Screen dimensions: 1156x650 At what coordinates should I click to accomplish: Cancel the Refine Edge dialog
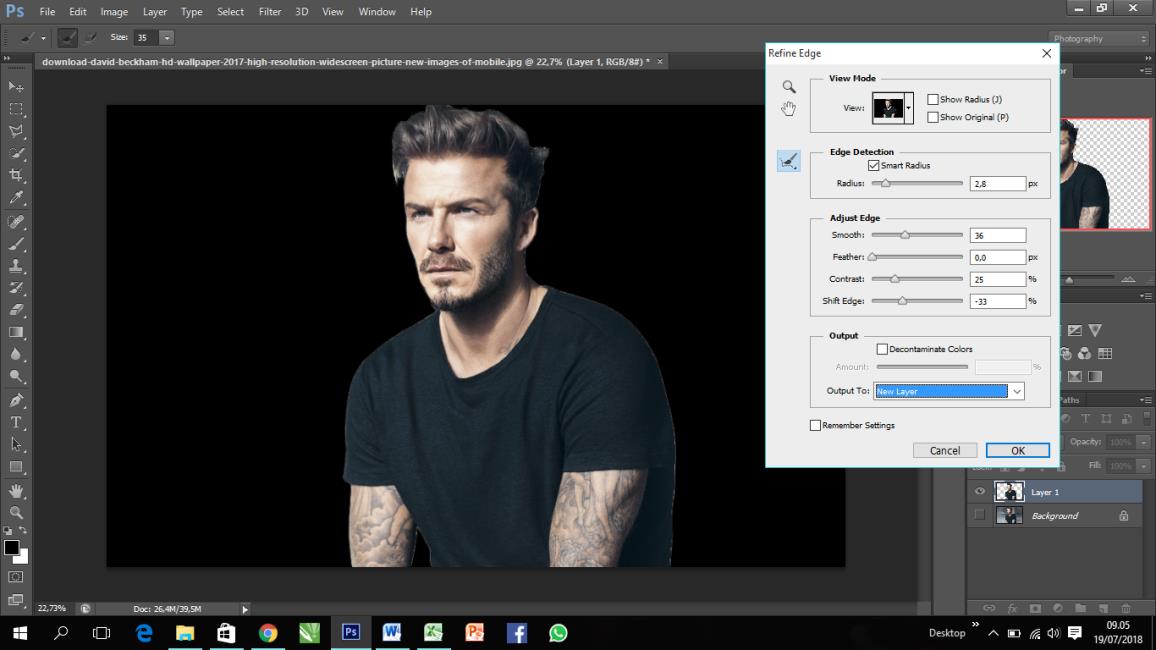944,450
